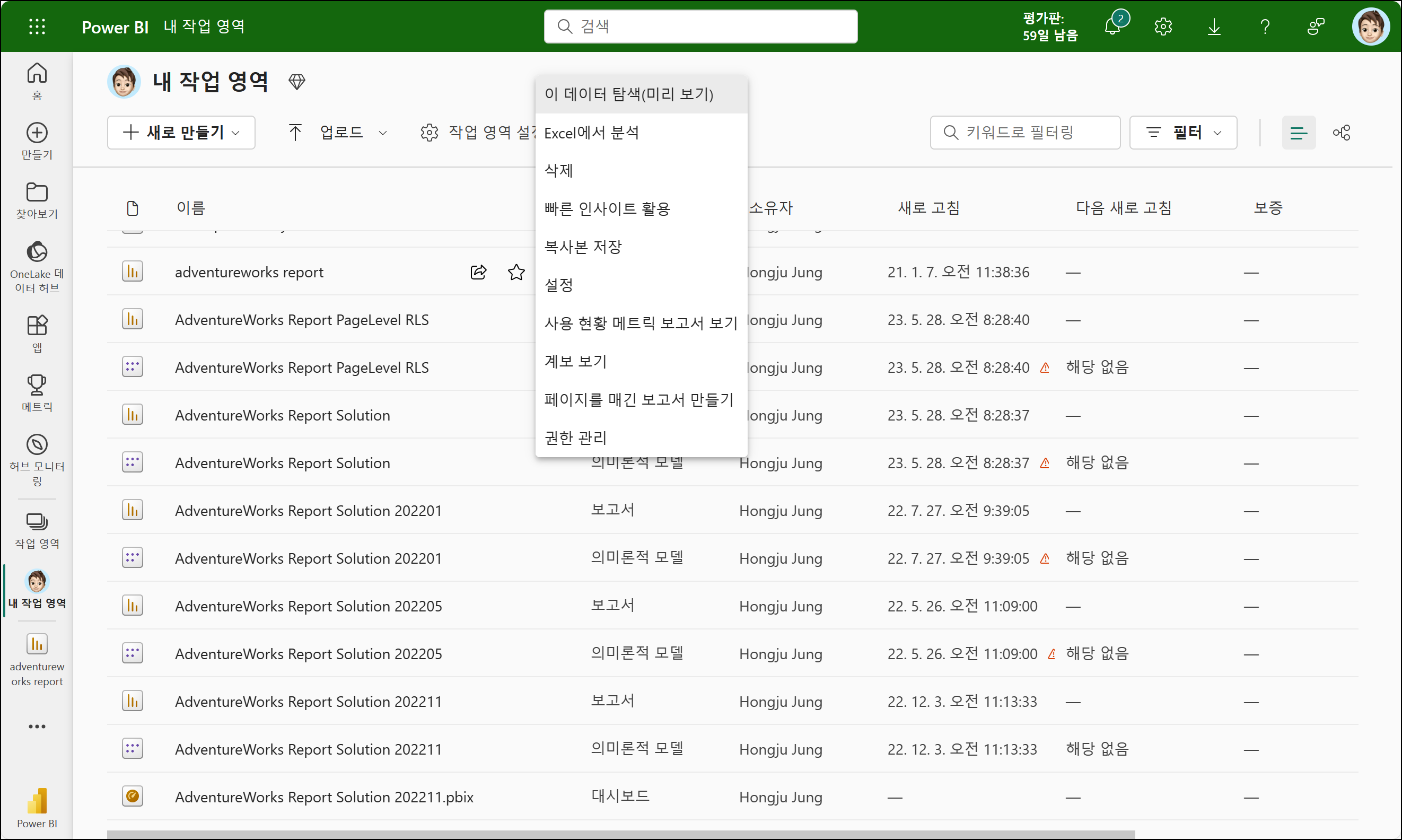Click the download arrow icon in header
Screen dimensions: 1402x840
coord(1214,27)
